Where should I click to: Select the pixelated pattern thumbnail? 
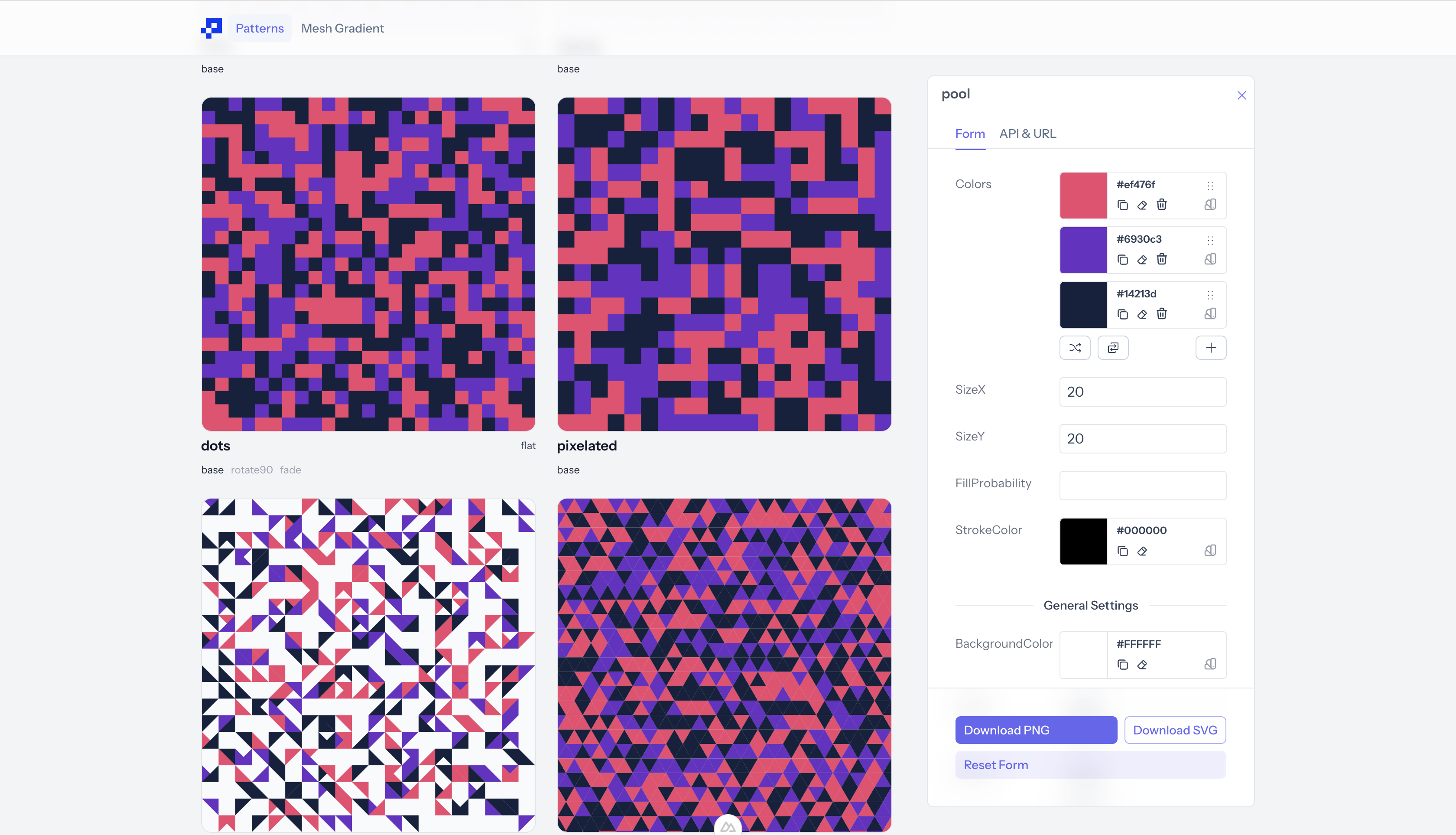click(724, 264)
